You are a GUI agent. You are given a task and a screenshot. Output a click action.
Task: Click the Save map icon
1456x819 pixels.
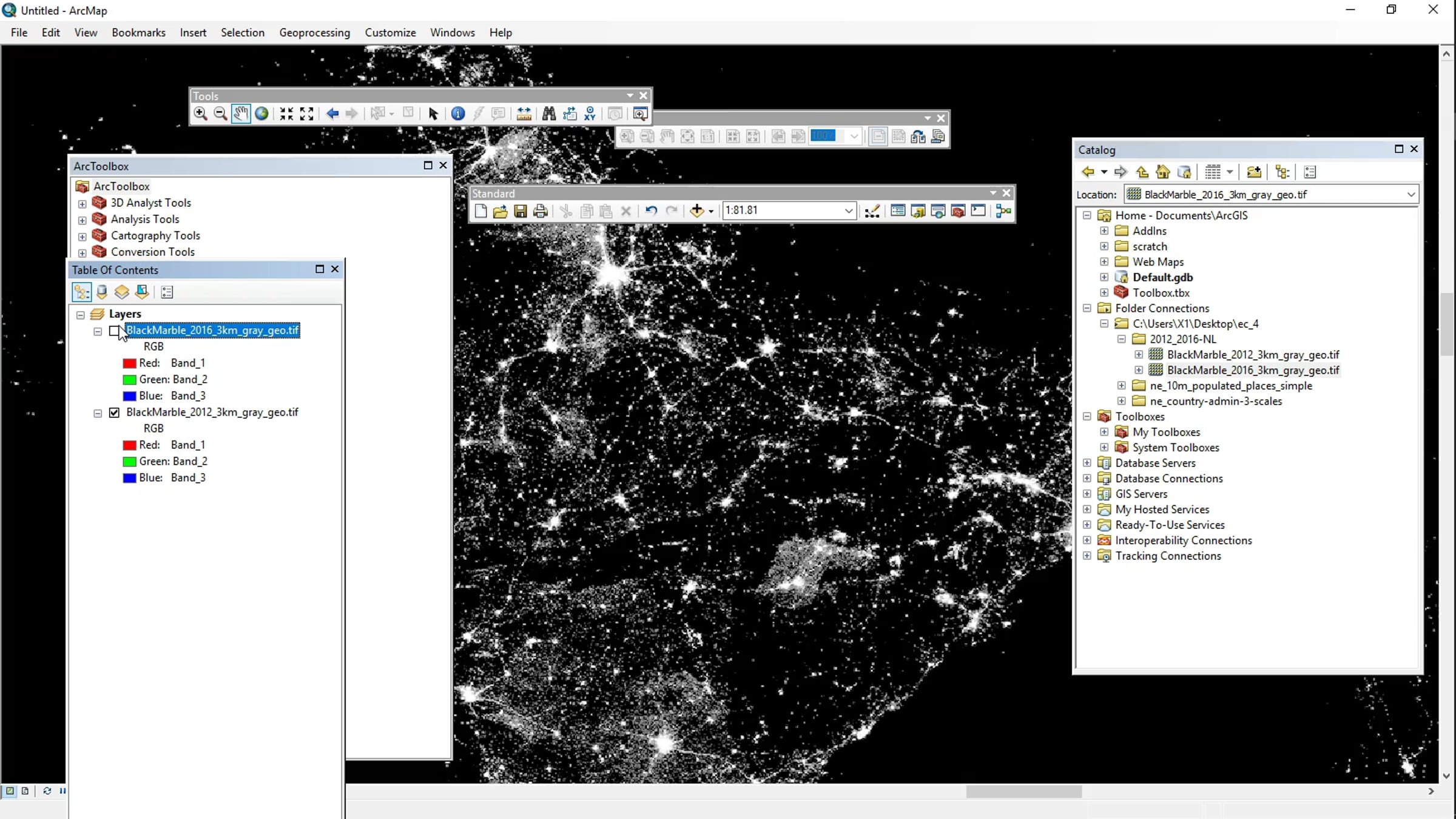click(x=520, y=211)
